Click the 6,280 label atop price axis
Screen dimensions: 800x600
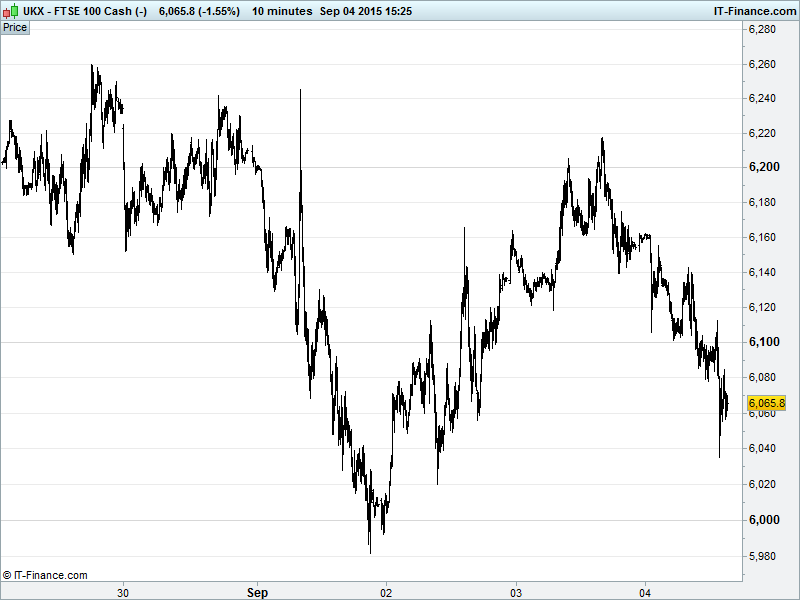point(765,29)
